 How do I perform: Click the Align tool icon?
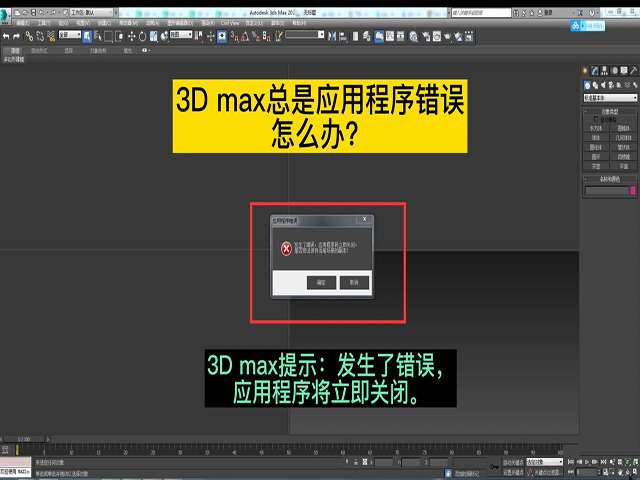pos(343,37)
